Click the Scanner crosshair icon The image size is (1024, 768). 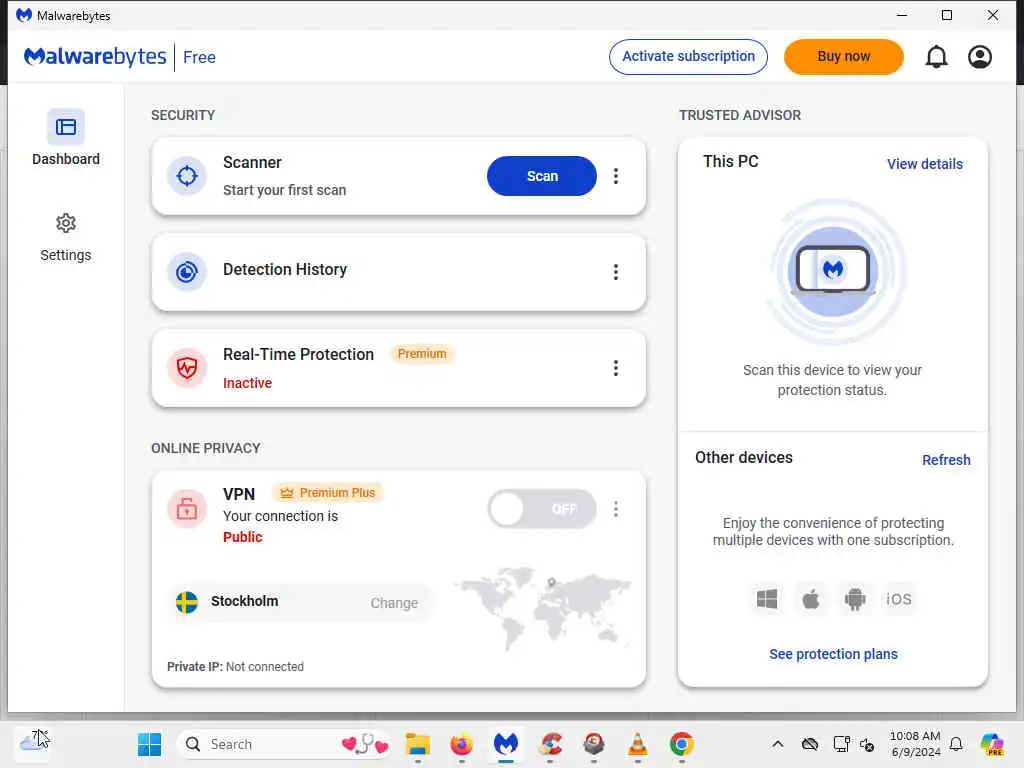pyautogui.click(x=187, y=176)
